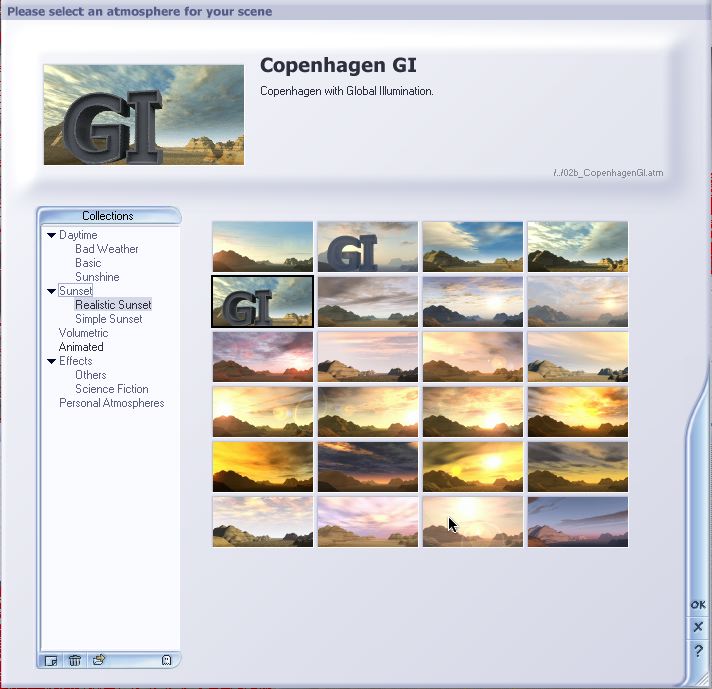The width and height of the screenshot is (712, 689).
Task: Collapse the Effects collection triangle
Action: click(51, 362)
